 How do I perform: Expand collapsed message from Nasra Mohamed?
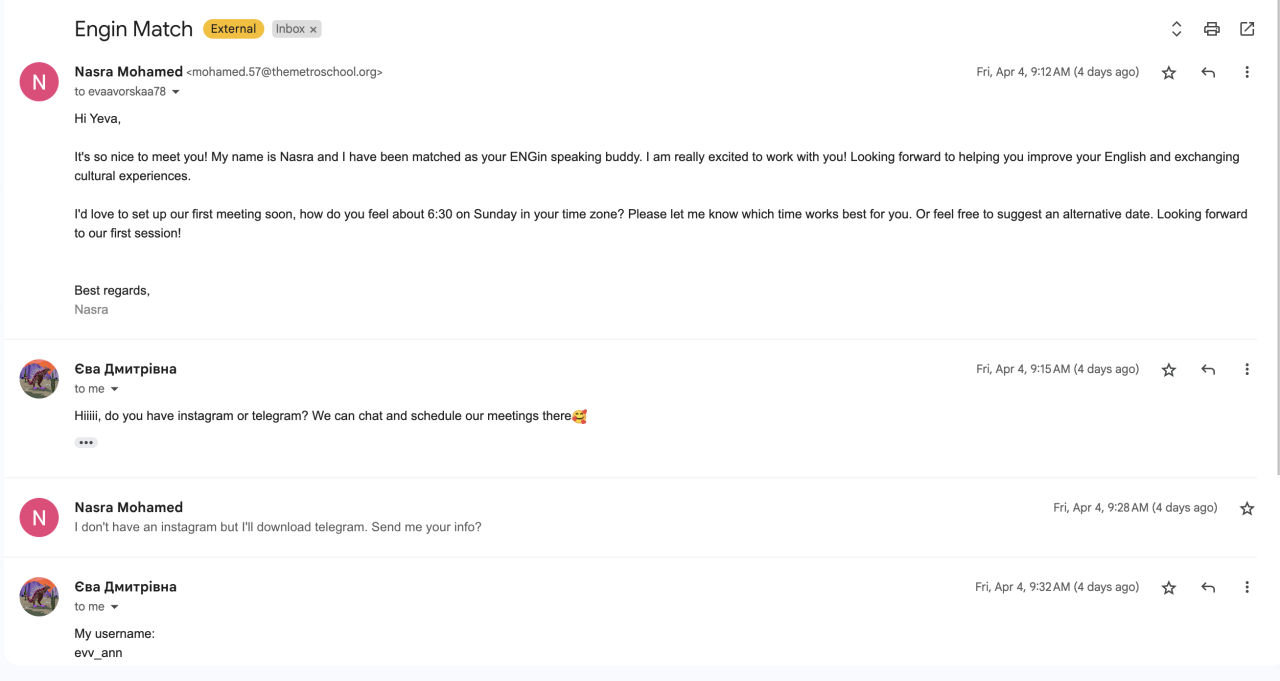[x=640, y=517]
